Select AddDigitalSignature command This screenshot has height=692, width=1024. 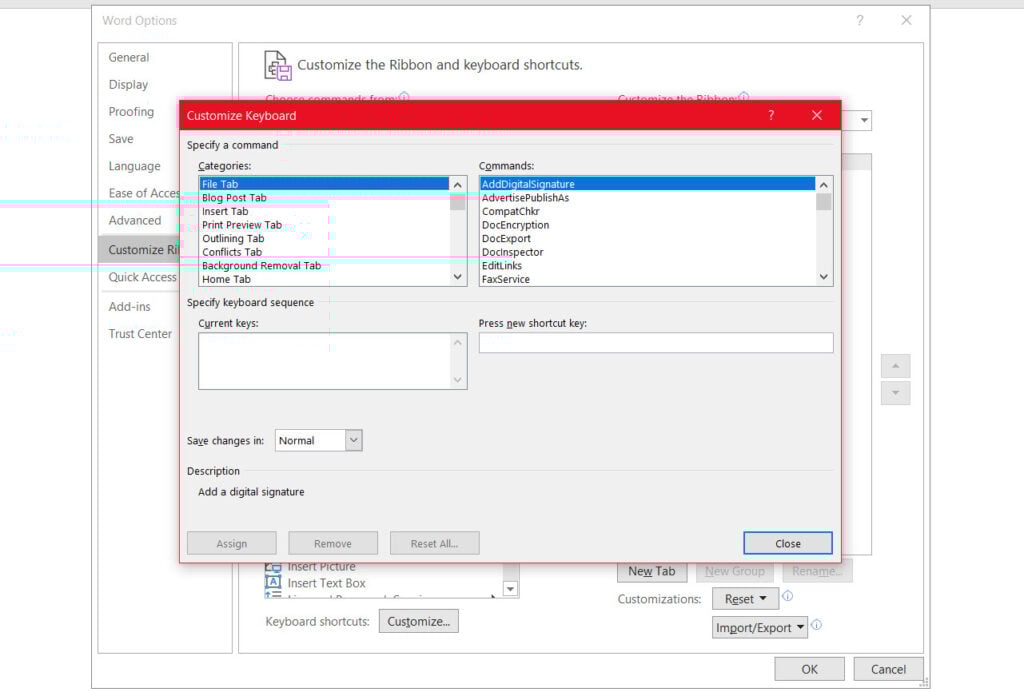(x=648, y=184)
